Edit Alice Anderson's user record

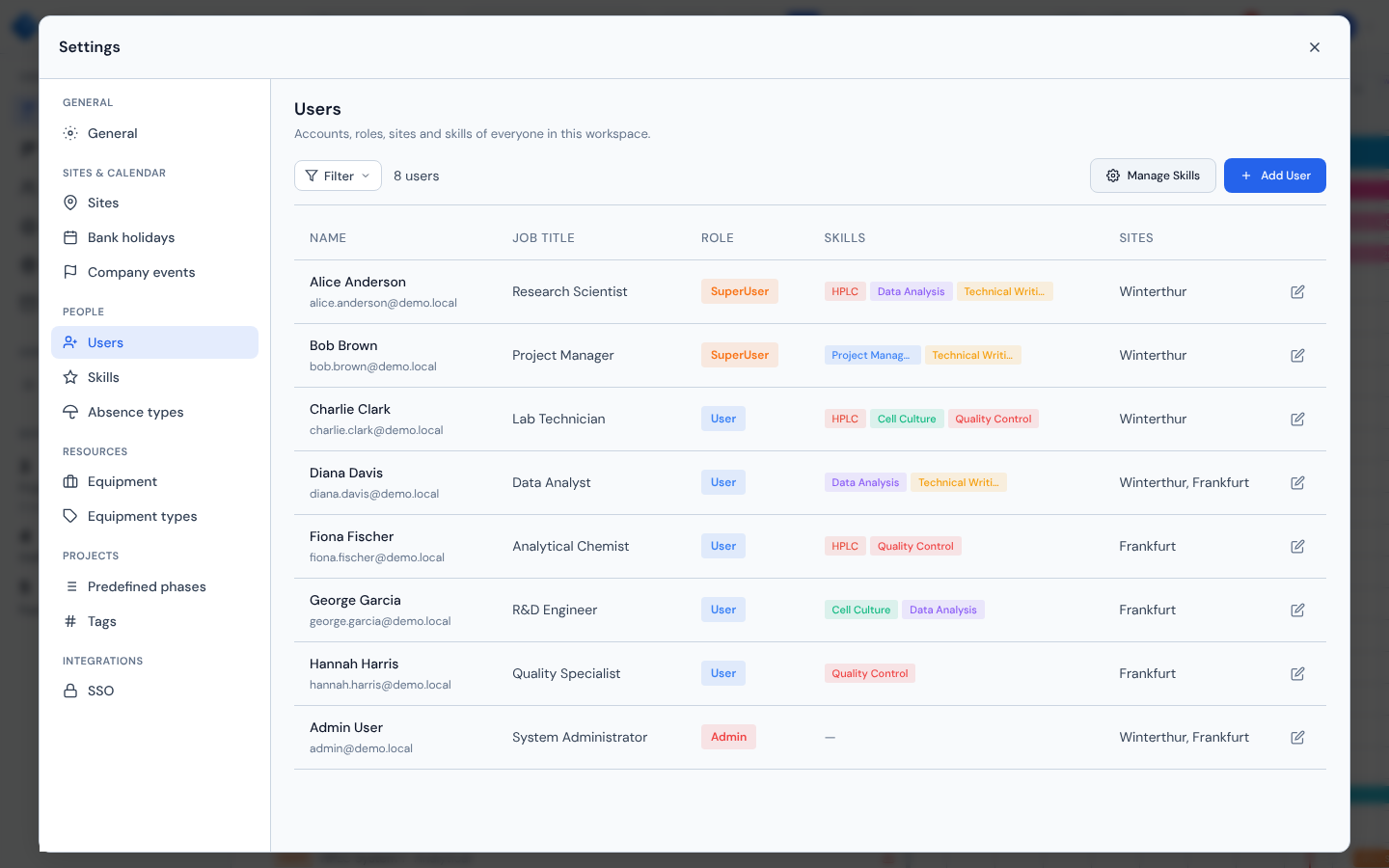point(1297,291)
